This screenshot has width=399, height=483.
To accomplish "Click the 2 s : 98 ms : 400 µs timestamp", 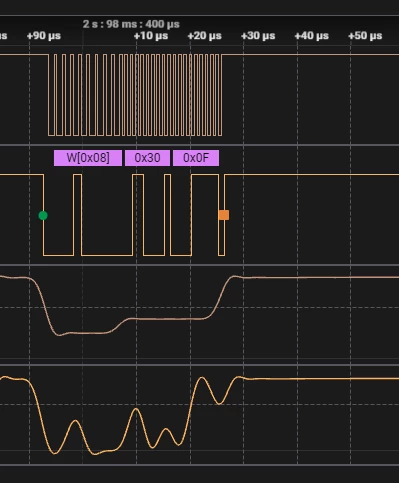I will pyautogui.click(x=131, y=24).
